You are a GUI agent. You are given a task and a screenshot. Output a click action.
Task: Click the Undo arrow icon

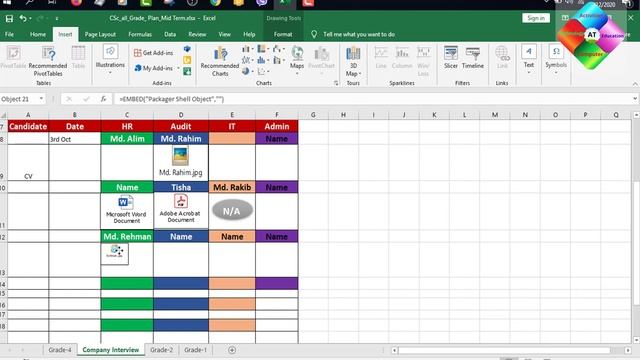point(23,18)
